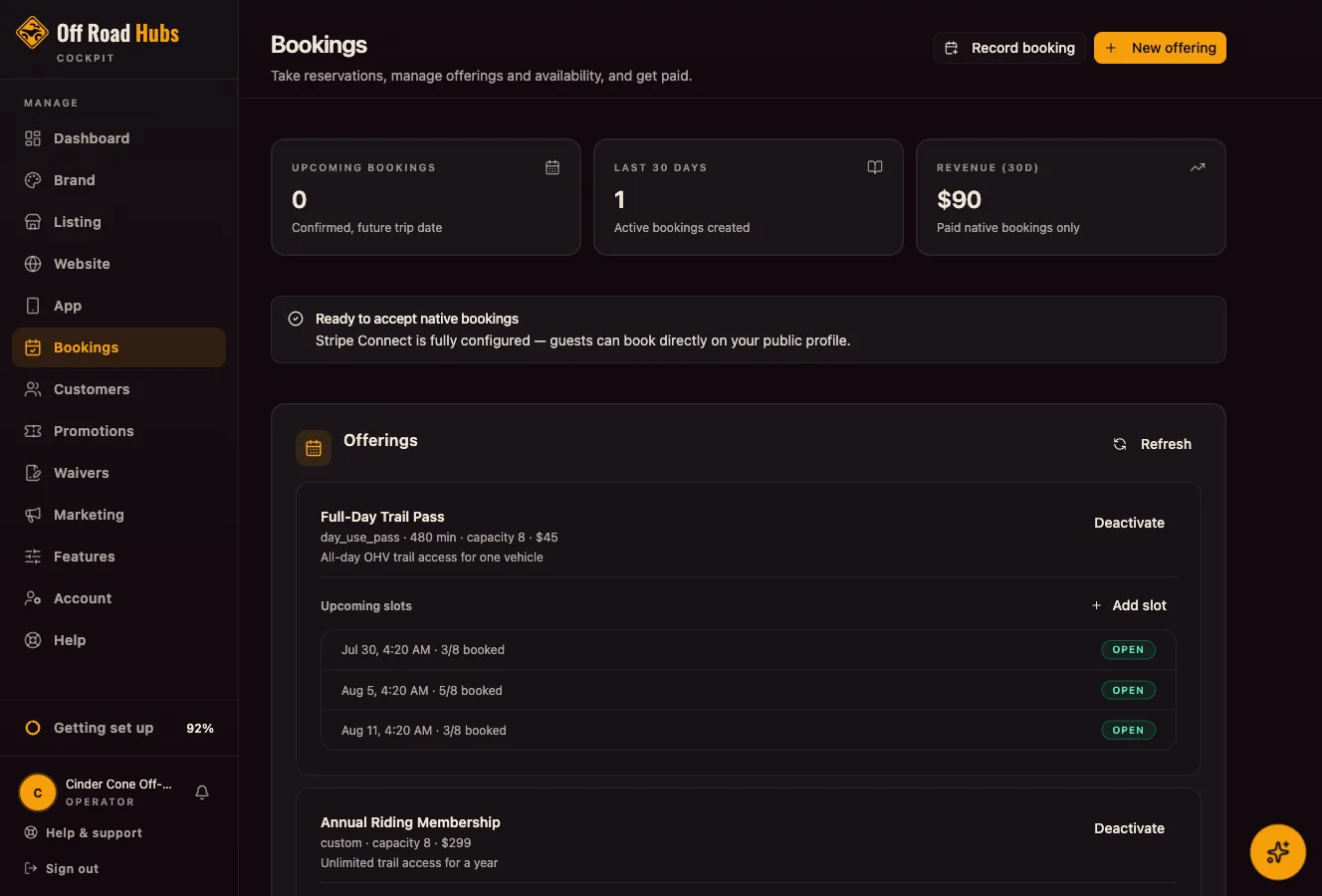Screen dimensions: 1322x896
Task: Navigate to Customers
Action: click(118, 389)
